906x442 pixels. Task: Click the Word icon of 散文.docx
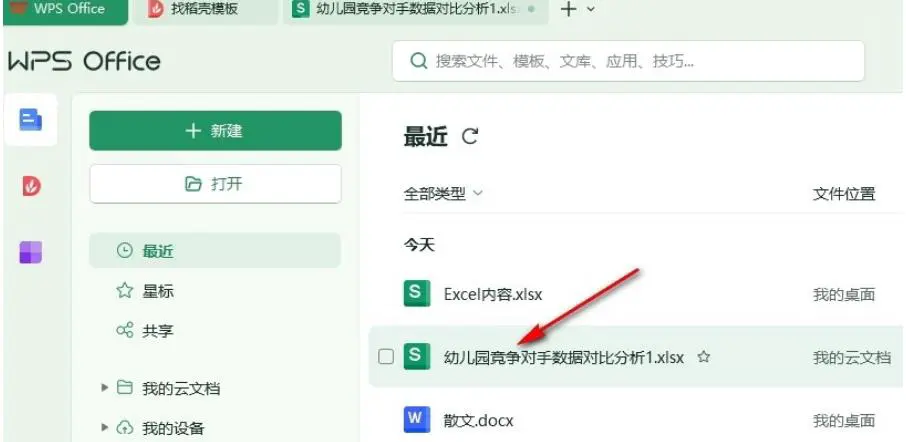(417, 419)
